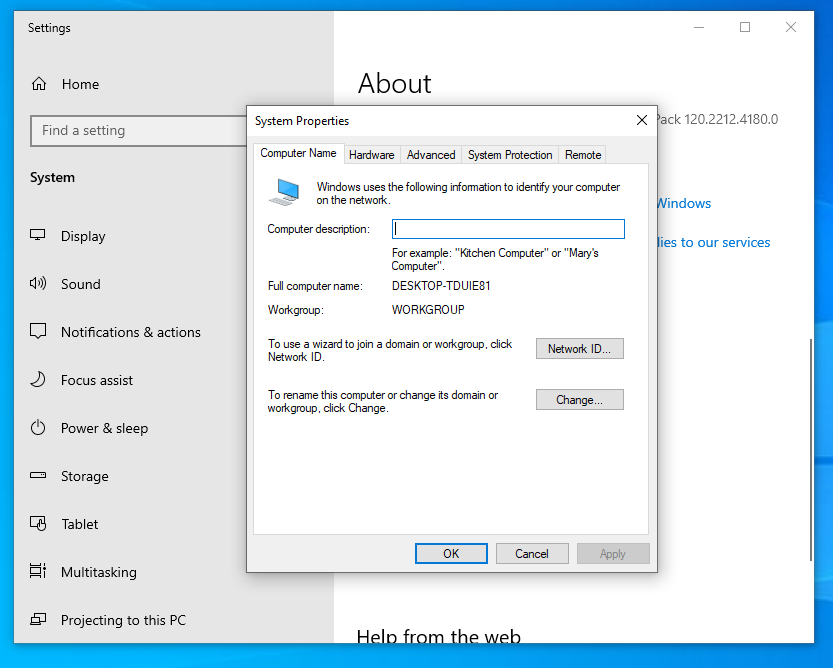Switch to System Protection tab
The height and width of the screenshot is (668, 833).
click(x=509, y=155)
